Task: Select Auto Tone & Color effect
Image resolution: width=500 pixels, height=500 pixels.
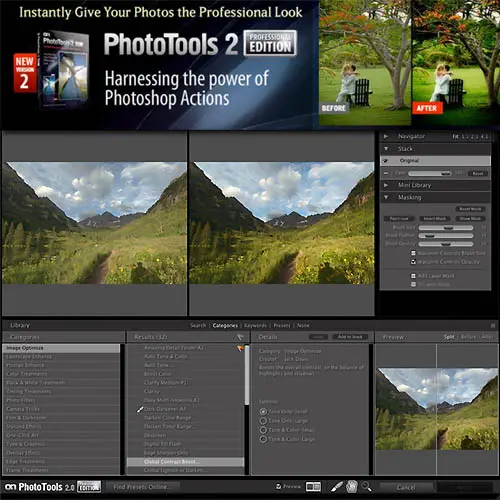Action: pyautogui.click(x=186, y=357)
